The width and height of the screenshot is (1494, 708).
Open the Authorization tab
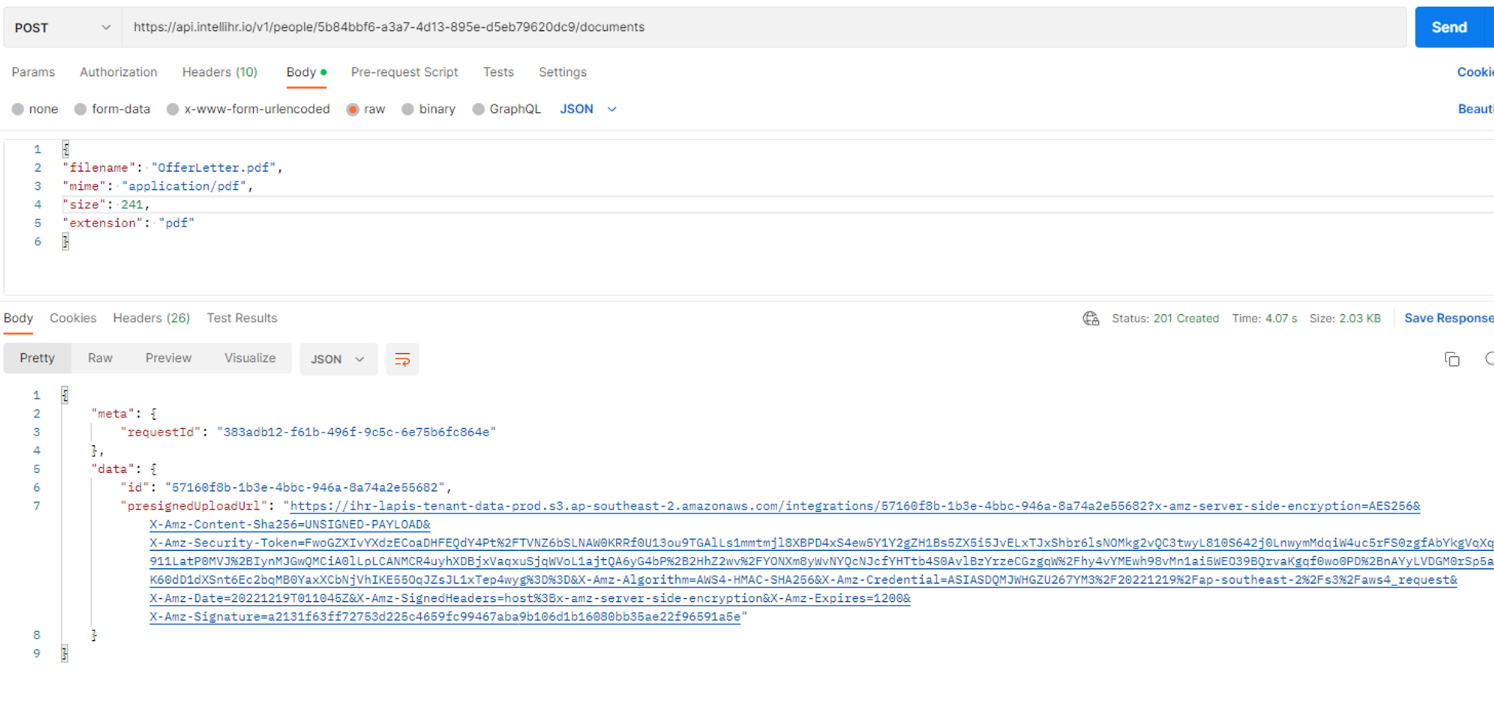(x=118, y=72)
